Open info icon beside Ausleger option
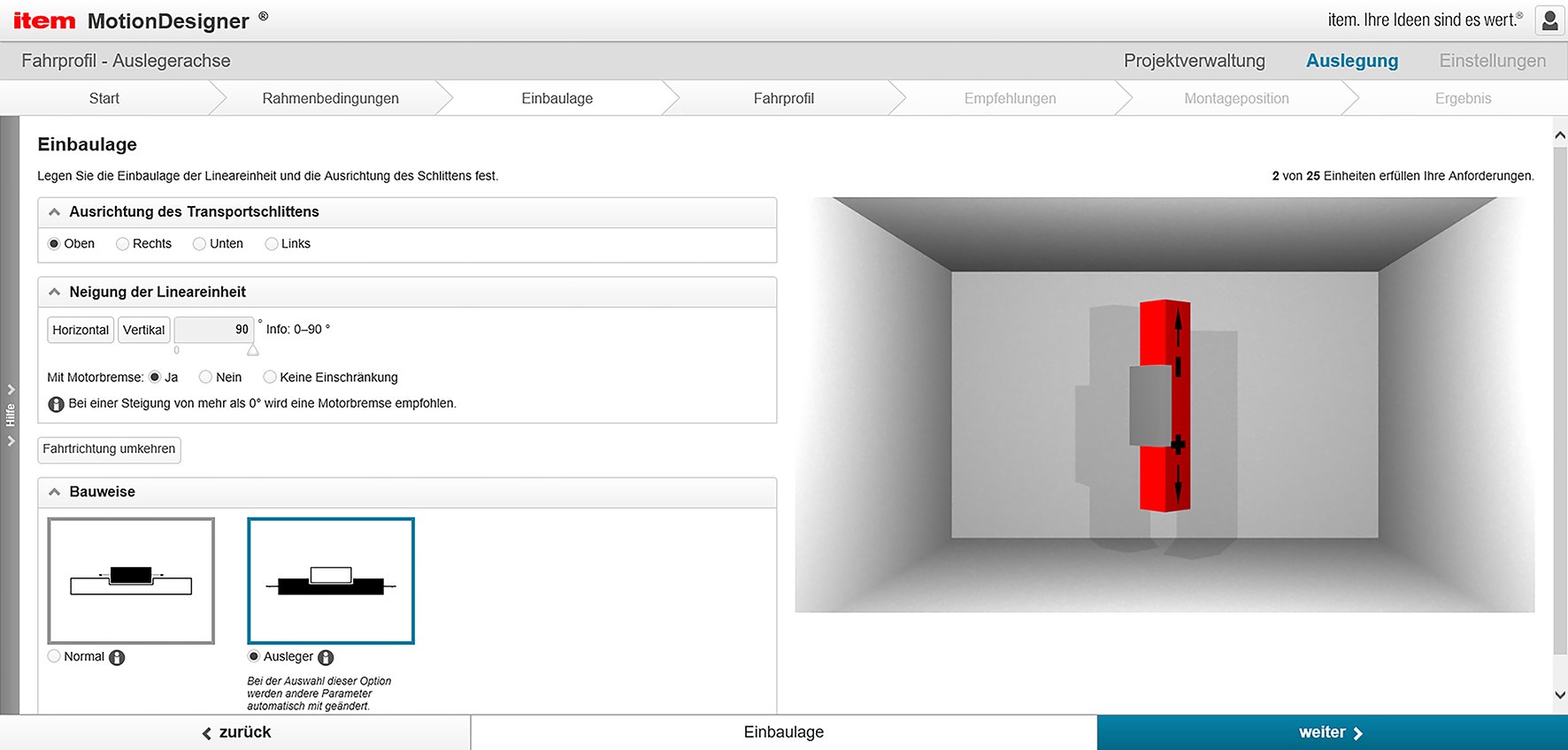The width and height of the screenshot is (1568, 750). pos(326,657)
